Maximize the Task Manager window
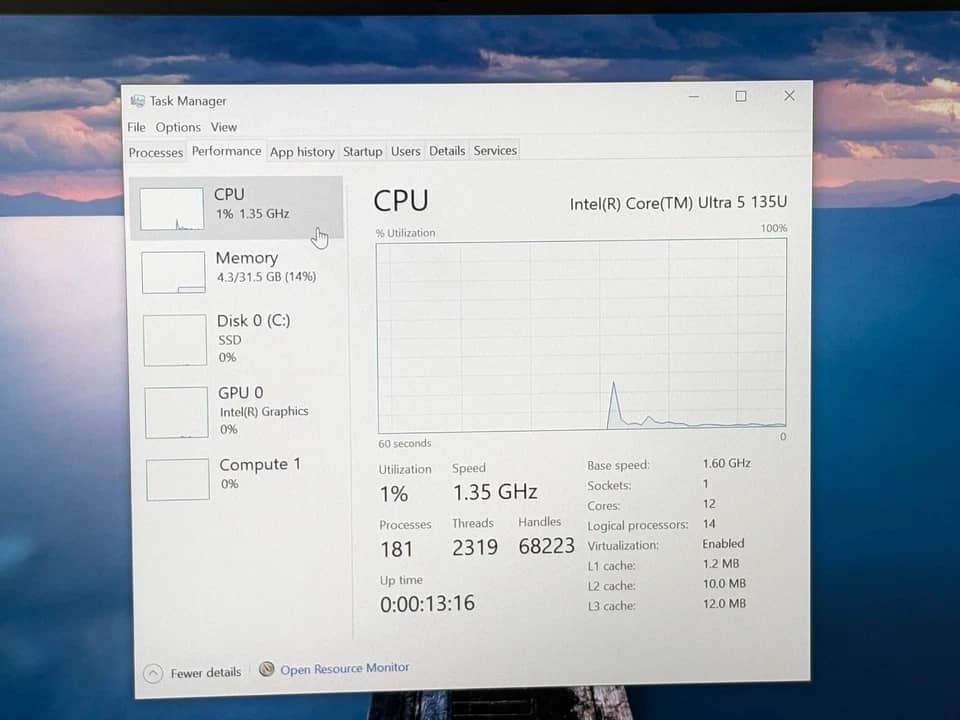 click(x=741, y=96)
